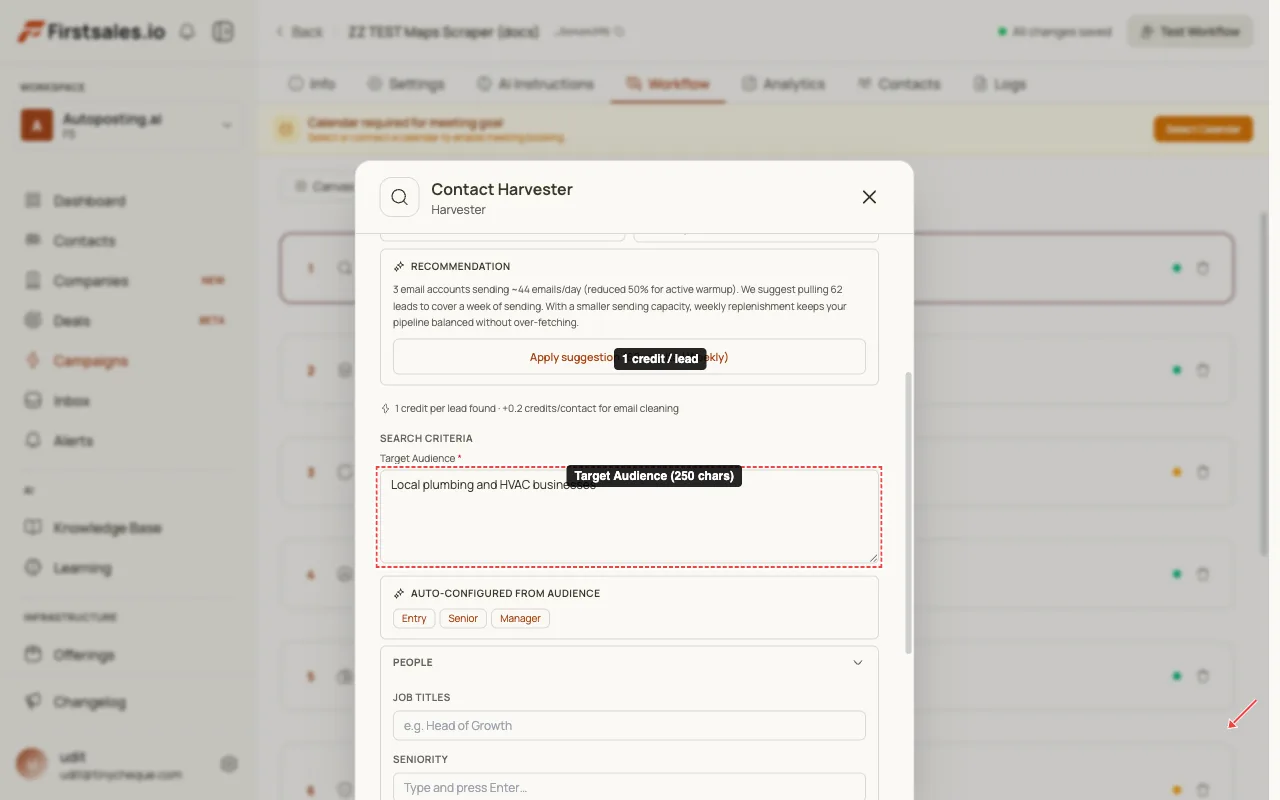The height and width of the screenshot is (800, 1280).
Task: Open Inbox in the sidebar
Action: [x=71, y=401]
